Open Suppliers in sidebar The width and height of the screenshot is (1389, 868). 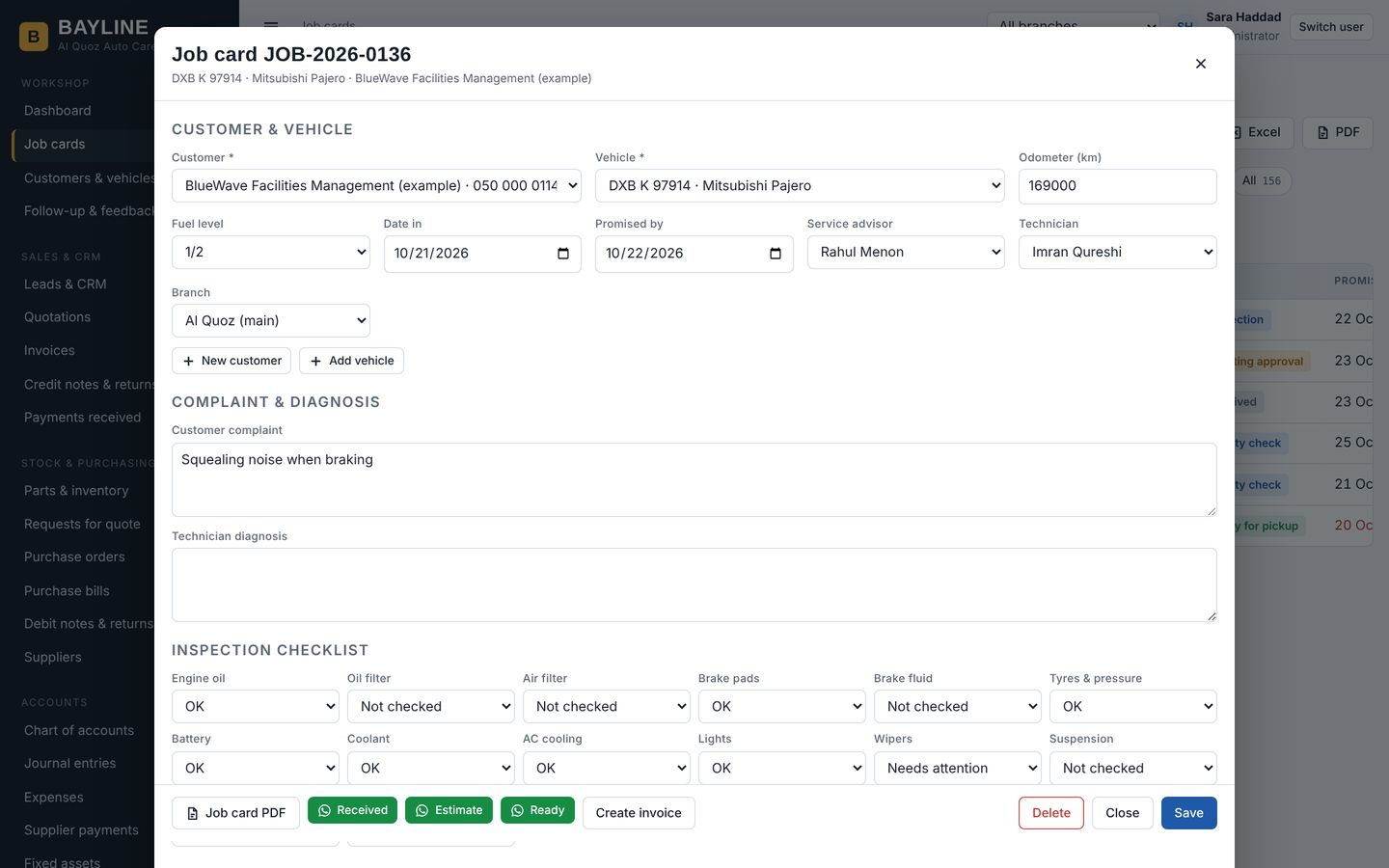click(x=53, y=658)
